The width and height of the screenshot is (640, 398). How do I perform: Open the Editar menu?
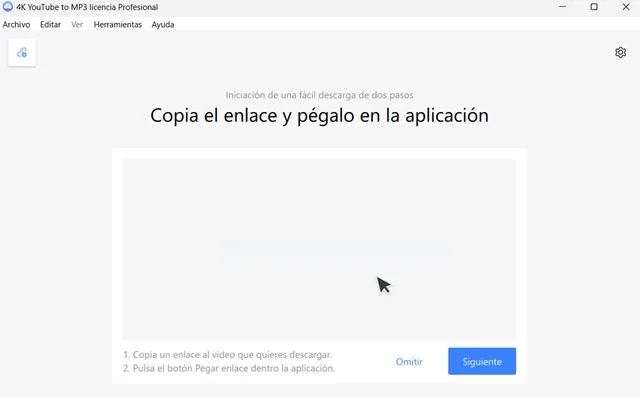[x=50, y=24]
